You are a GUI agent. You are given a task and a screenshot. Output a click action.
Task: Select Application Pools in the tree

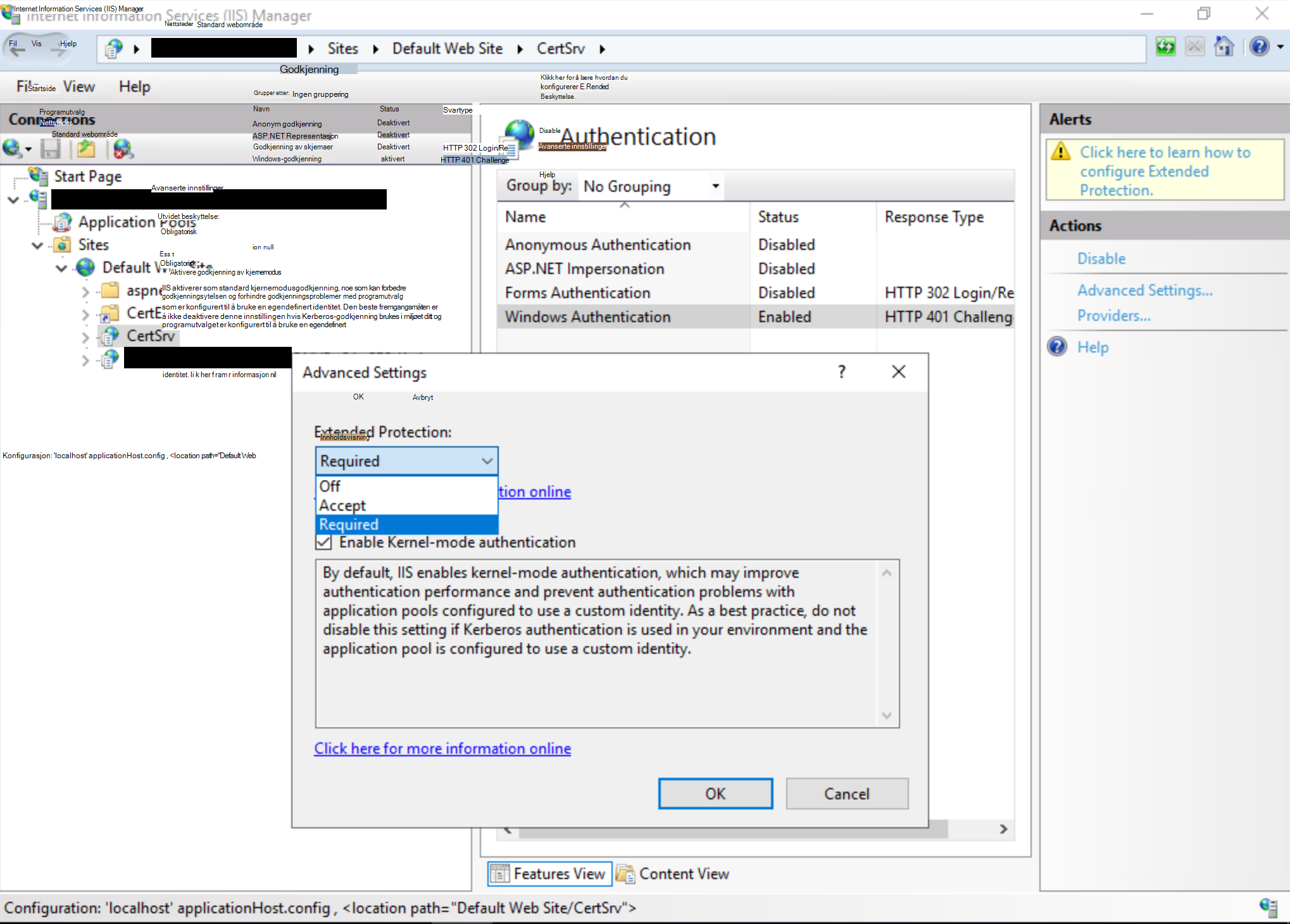[137, 222]
